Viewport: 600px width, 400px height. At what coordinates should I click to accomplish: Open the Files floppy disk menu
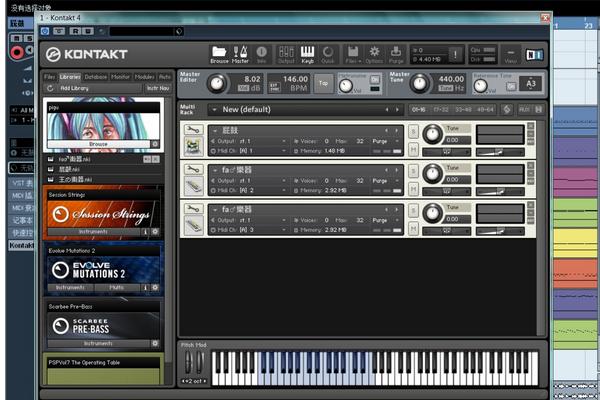point(353,55)
